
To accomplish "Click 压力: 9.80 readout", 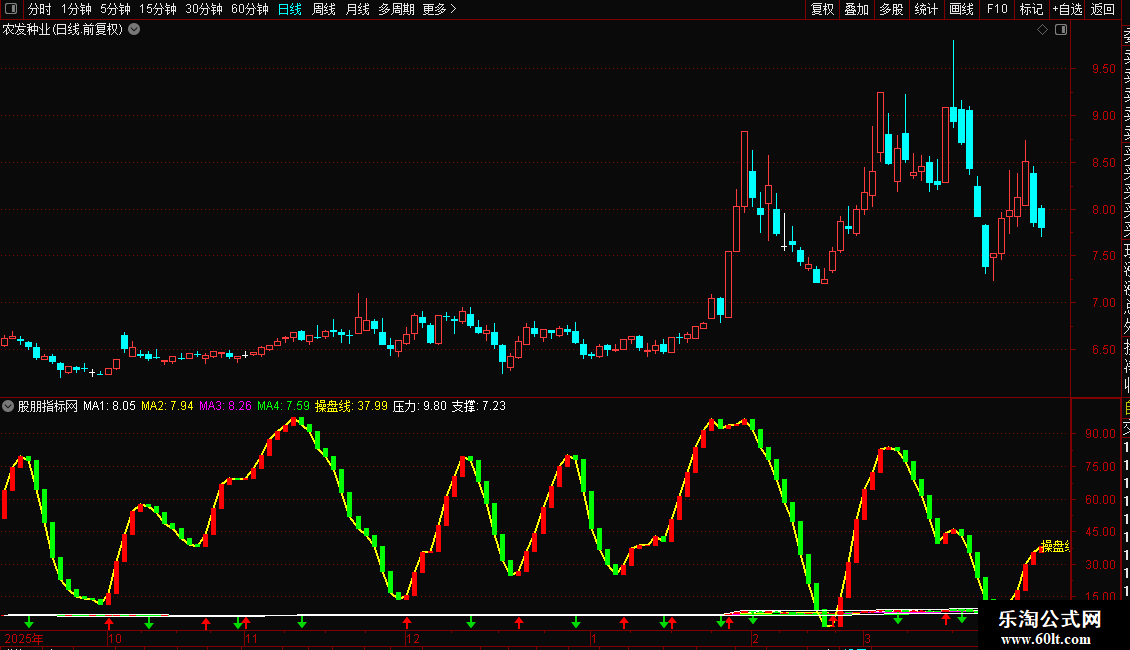I will (419, 406).
